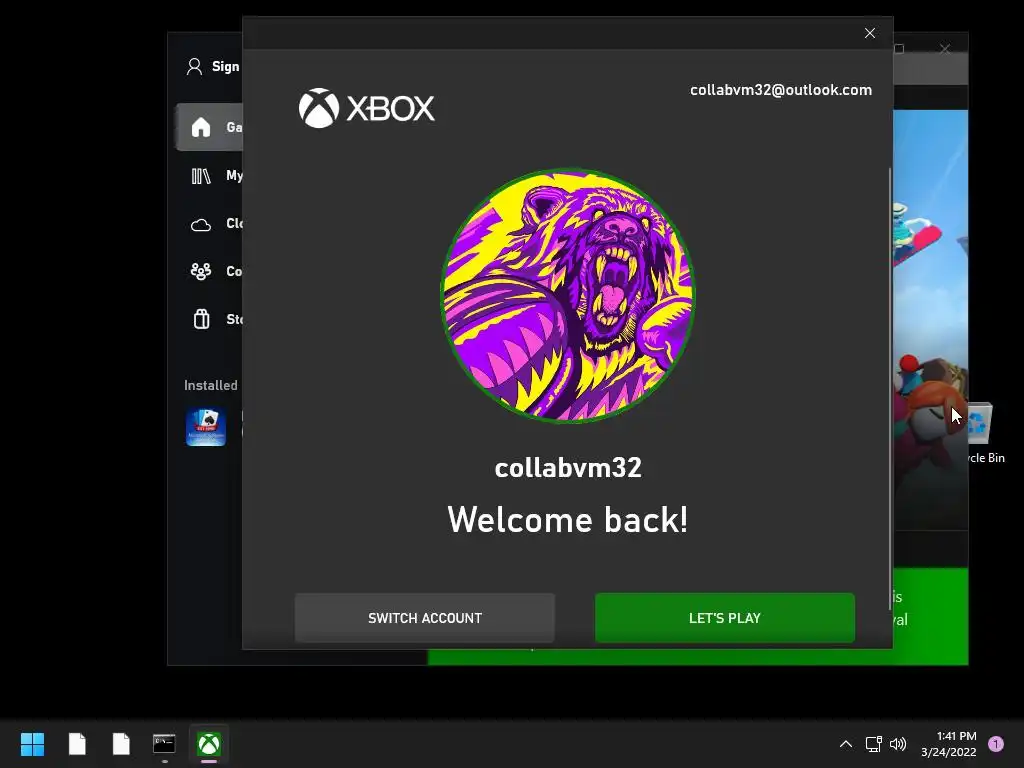The height and width of the screenshot is (768, 1024).
Task: Open installed Solitaire game thumbnail
Action: [206, 426]
